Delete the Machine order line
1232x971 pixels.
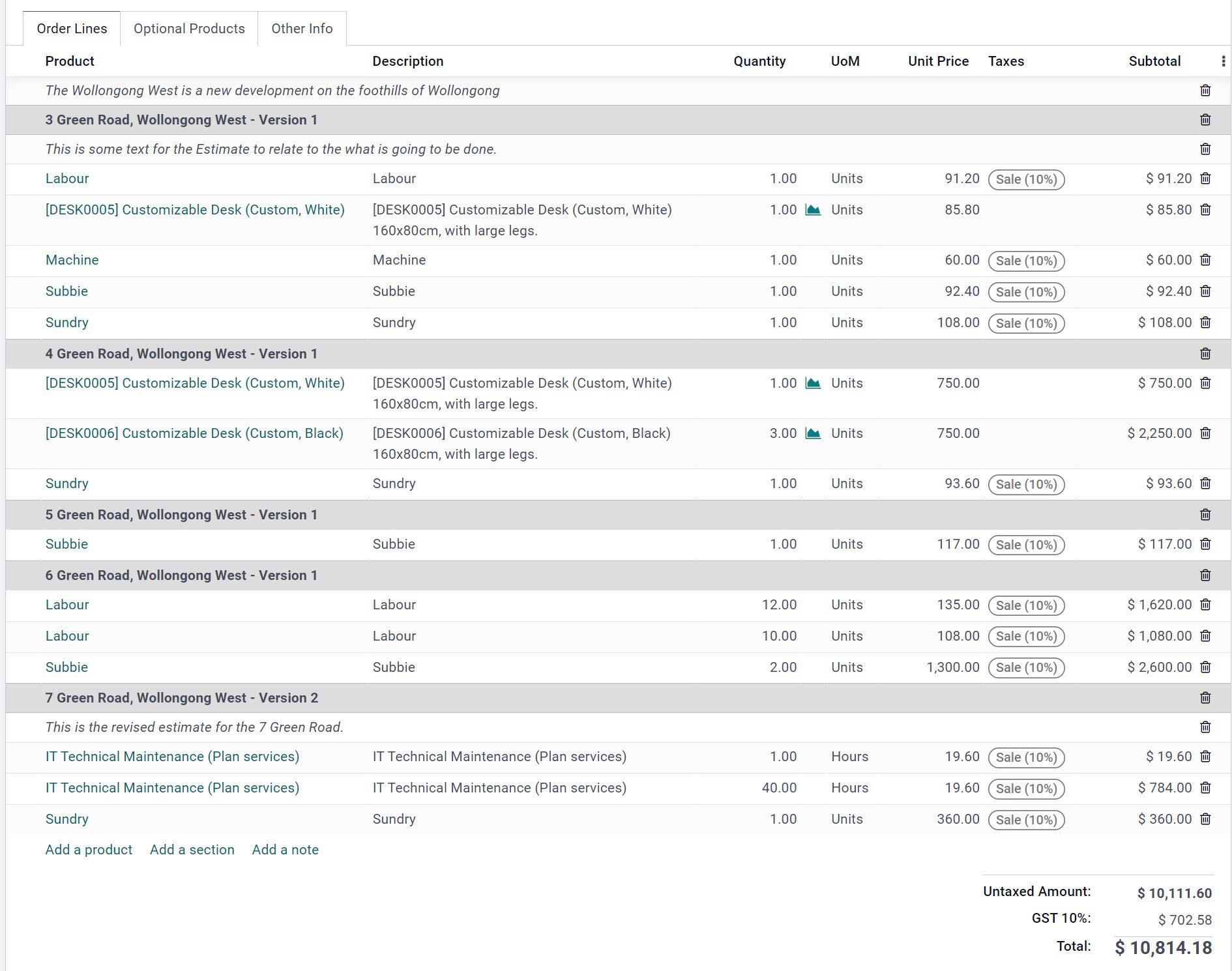pyautogui.click(x=1205, y=260)
